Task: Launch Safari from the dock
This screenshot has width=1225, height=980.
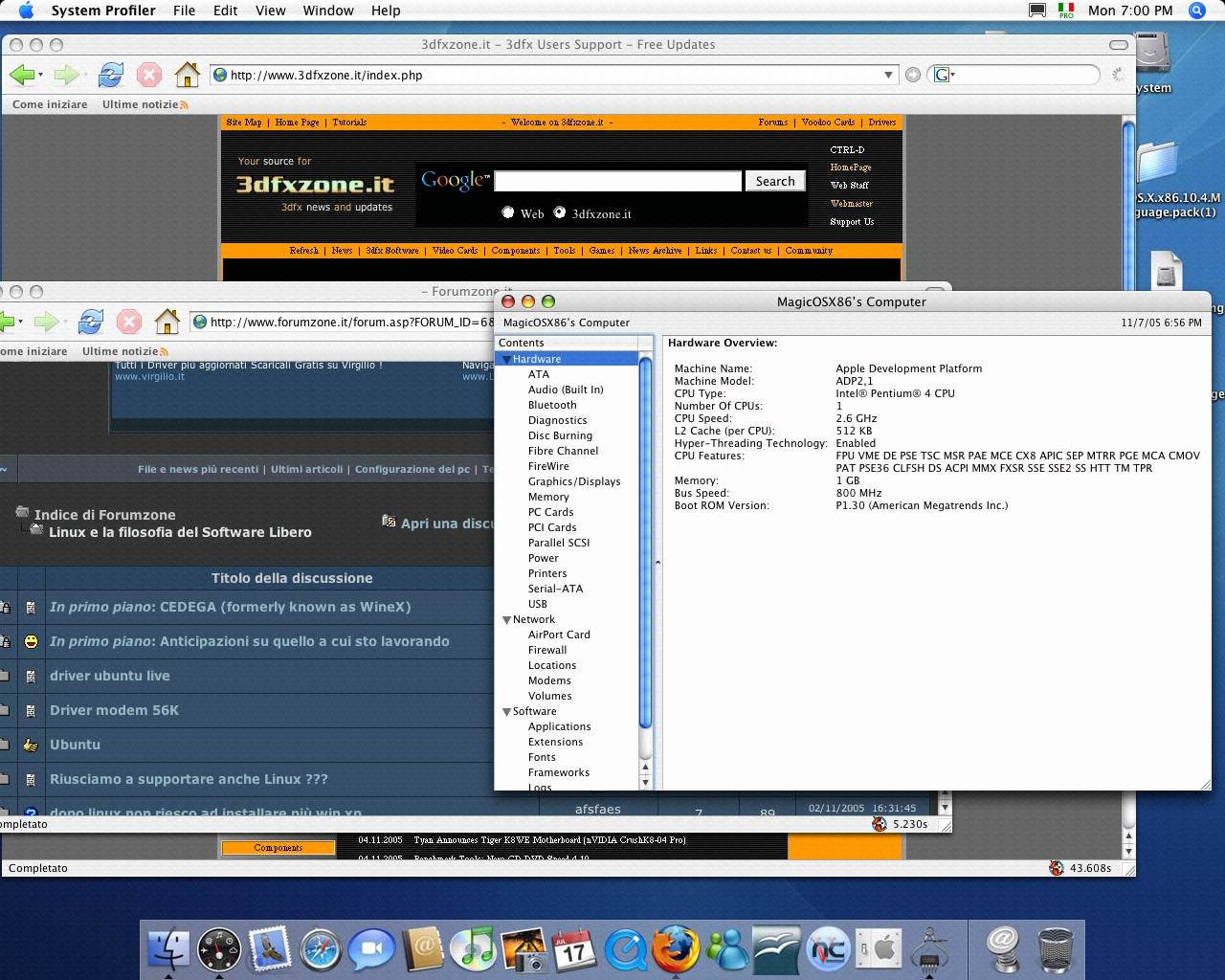Action: [x=321, y=949]
